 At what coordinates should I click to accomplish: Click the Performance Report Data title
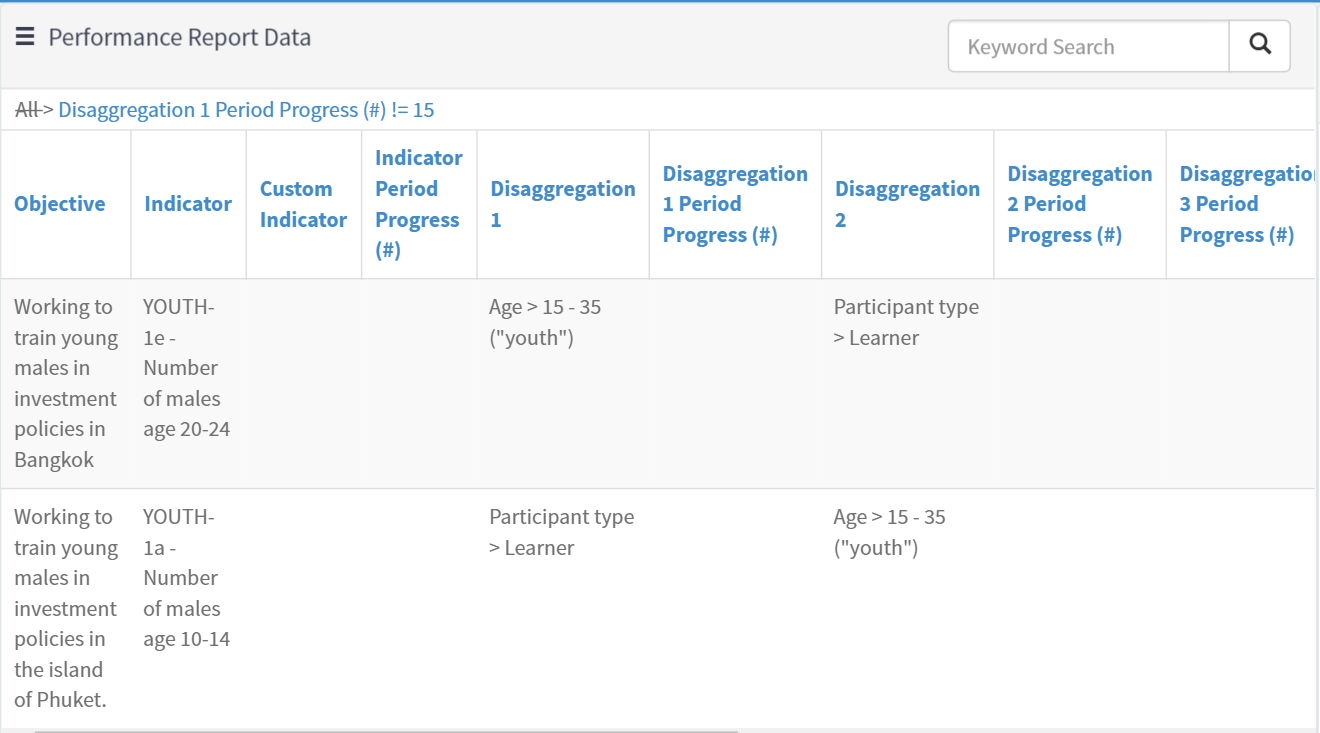(x=179, y=38)
